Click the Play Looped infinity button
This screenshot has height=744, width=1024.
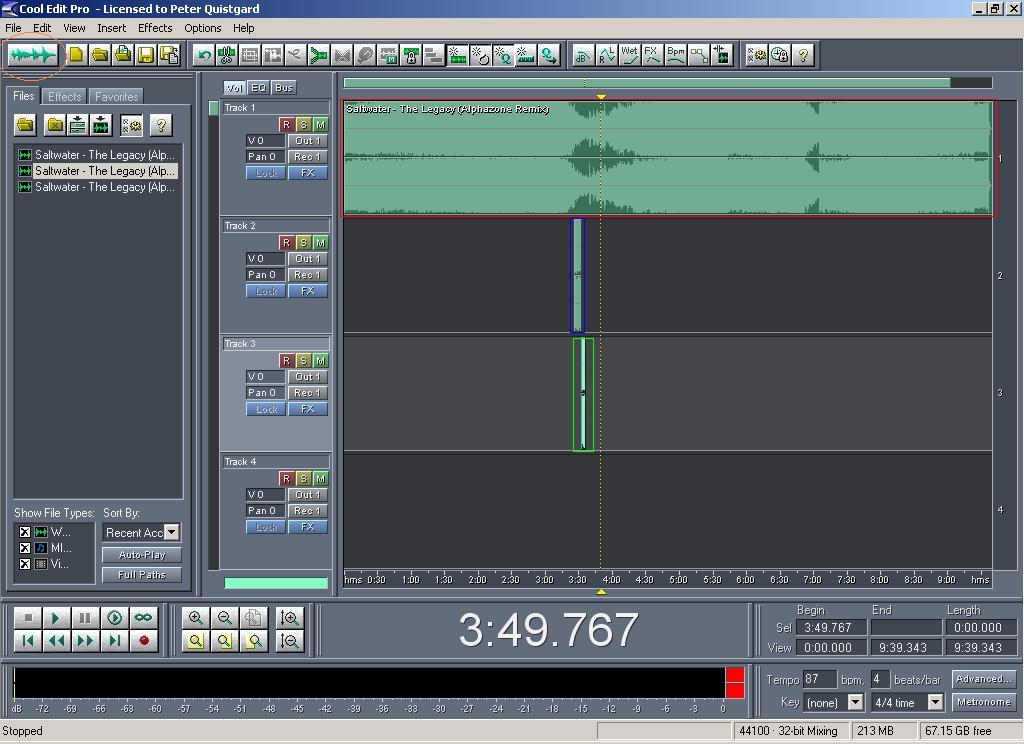point(144,617)
